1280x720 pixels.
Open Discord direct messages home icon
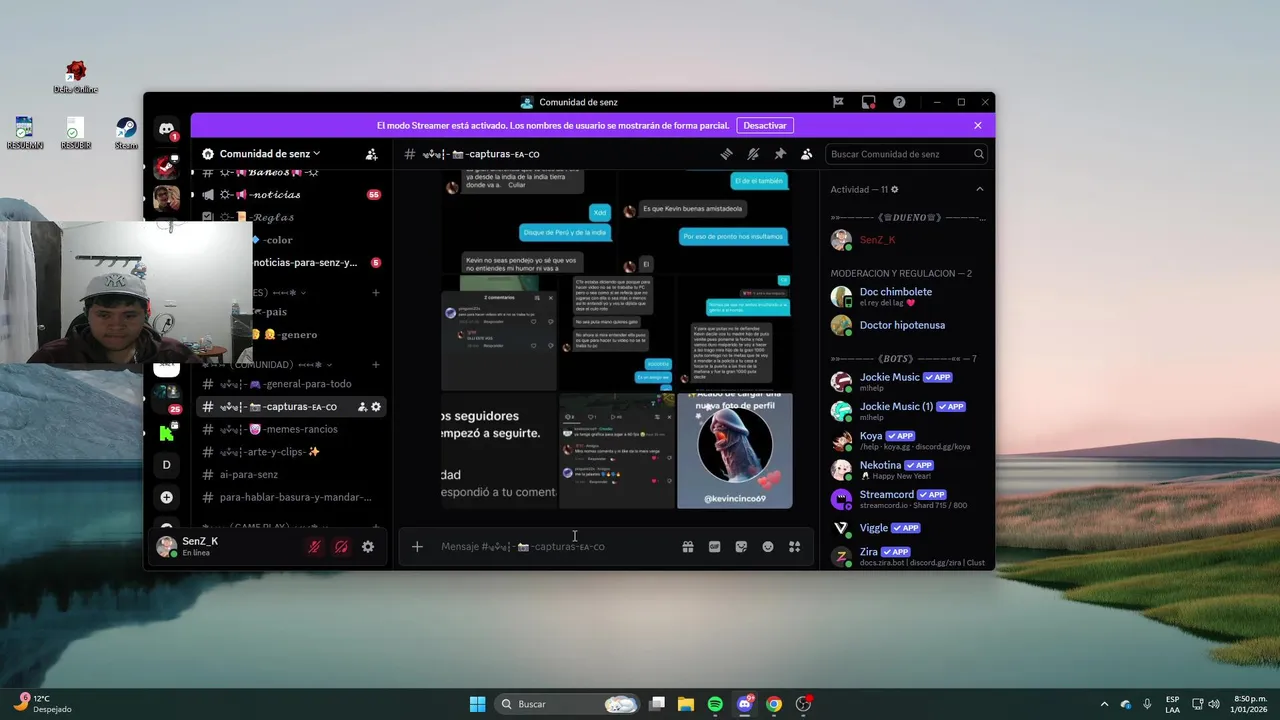pyautogui.click(x=166, y=130)
